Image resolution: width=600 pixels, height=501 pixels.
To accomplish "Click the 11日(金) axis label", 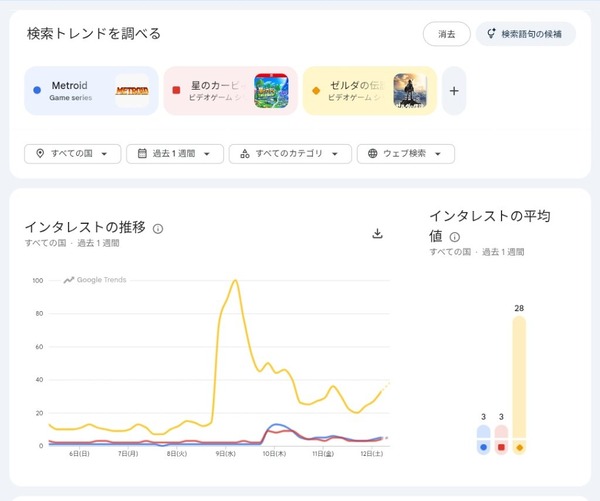I will (323, 454).
